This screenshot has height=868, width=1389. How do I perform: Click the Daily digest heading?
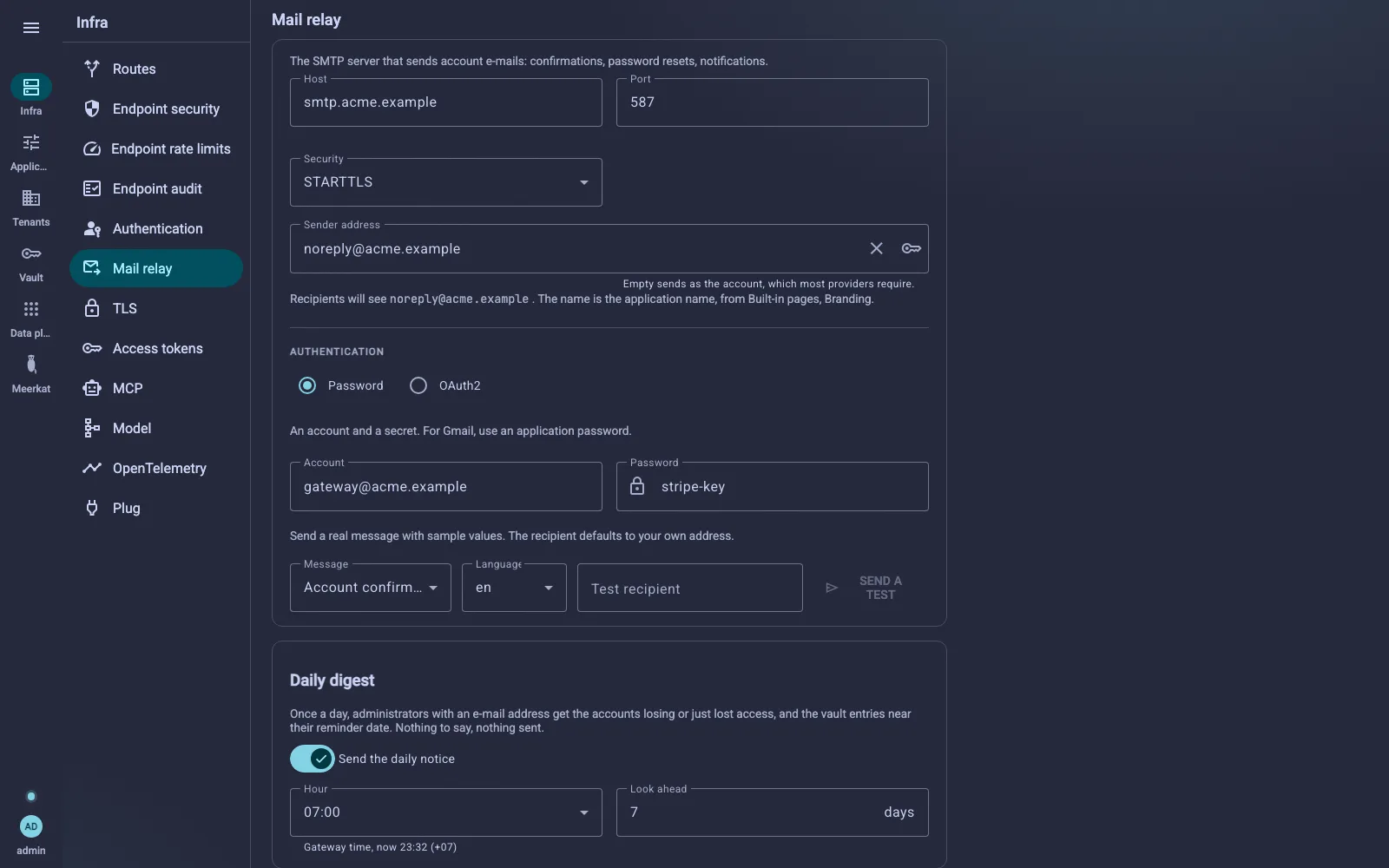coord(332,681)
